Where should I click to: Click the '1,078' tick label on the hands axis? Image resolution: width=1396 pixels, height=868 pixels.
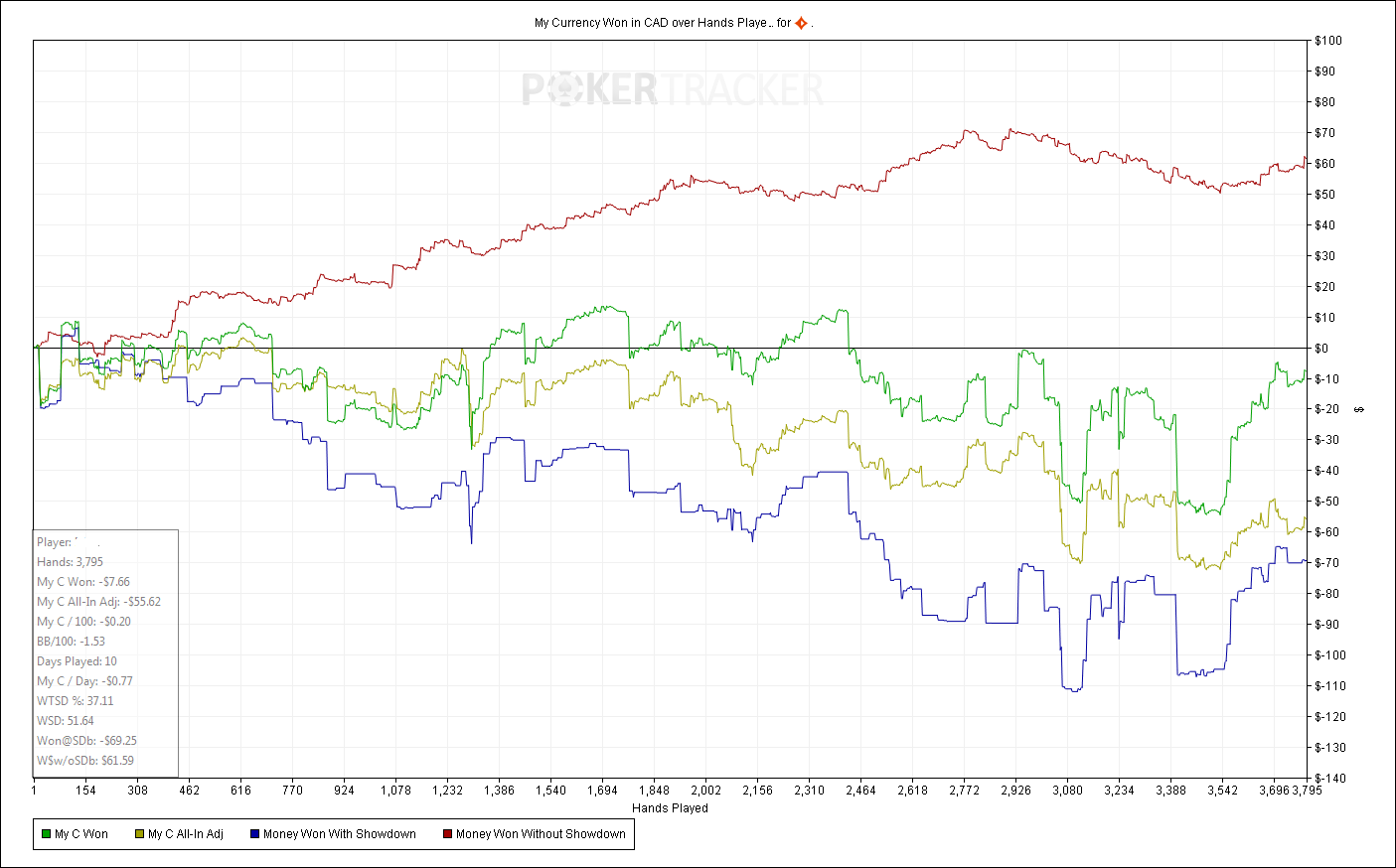point(395,791)
